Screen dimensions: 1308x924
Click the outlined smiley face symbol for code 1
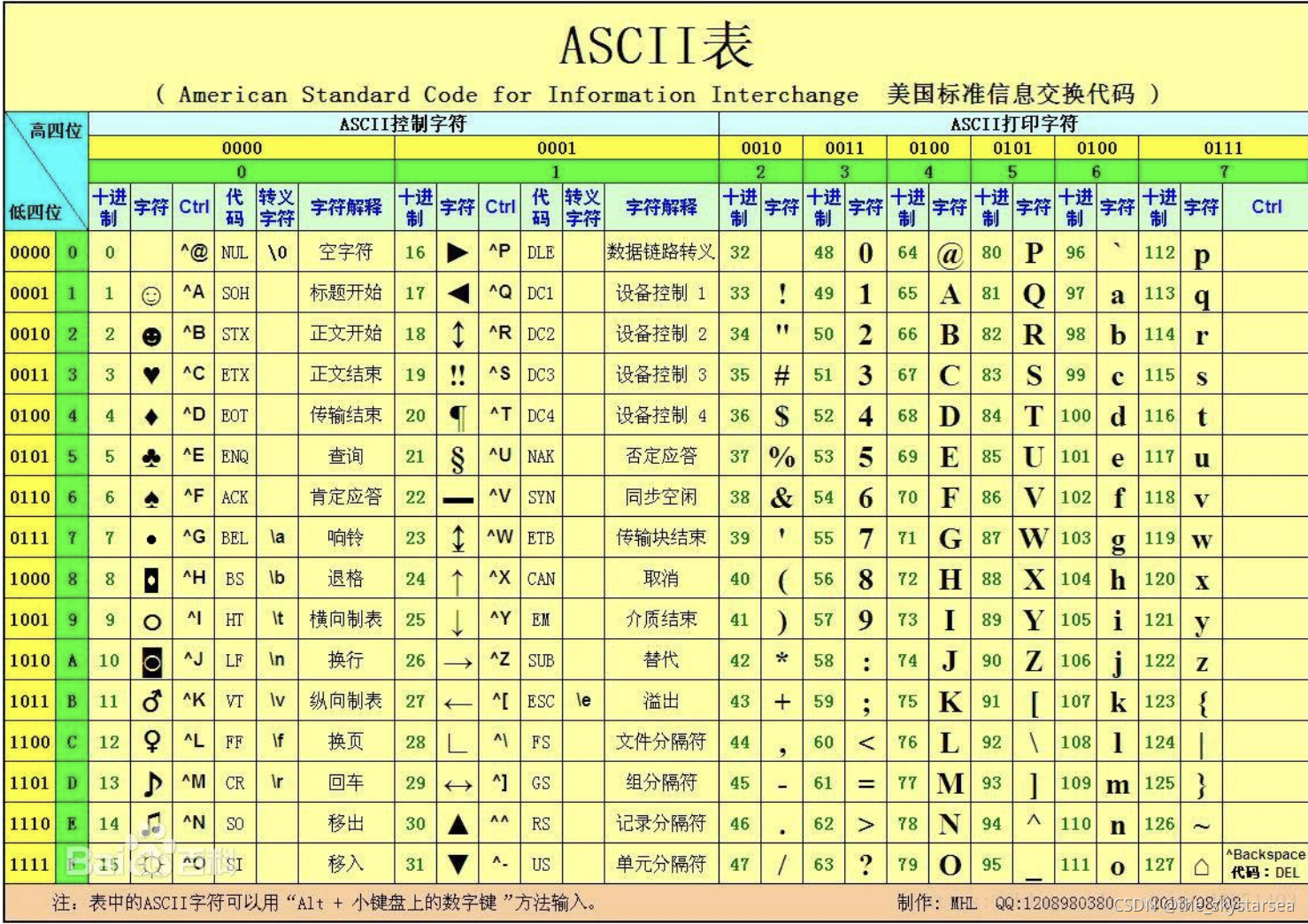151,295
